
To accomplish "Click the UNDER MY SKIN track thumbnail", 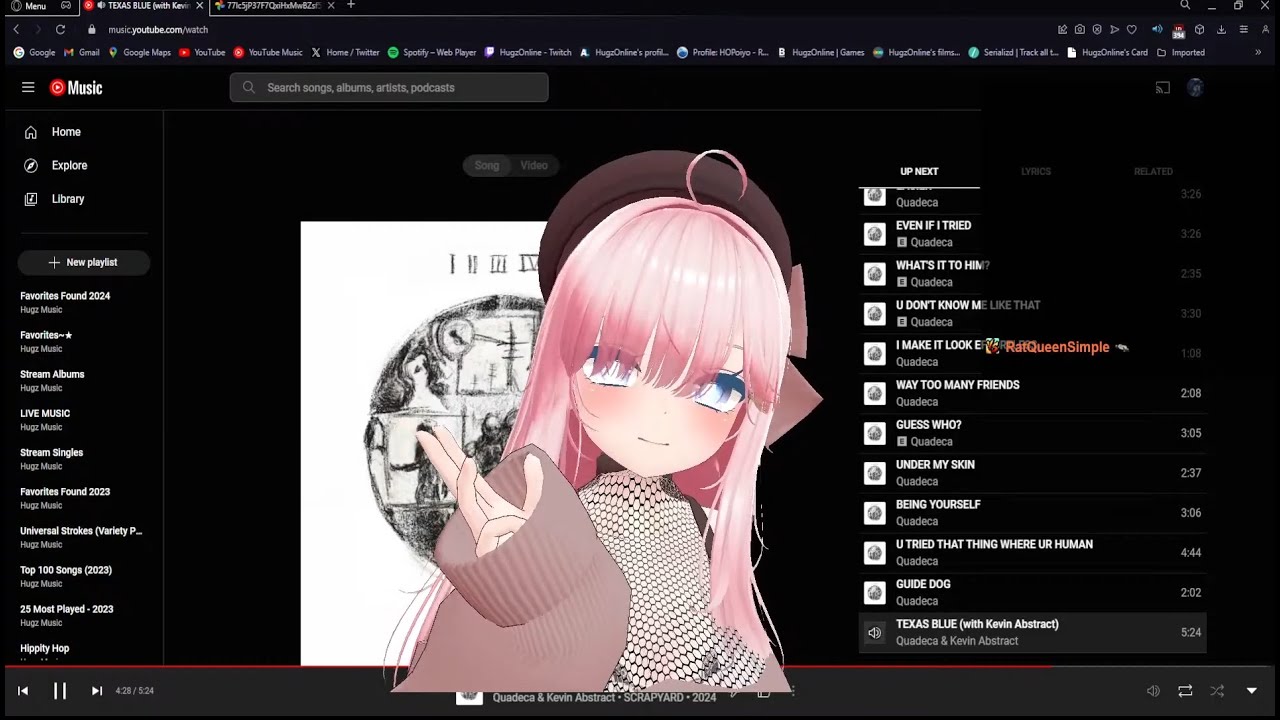I will pos(875,473).
